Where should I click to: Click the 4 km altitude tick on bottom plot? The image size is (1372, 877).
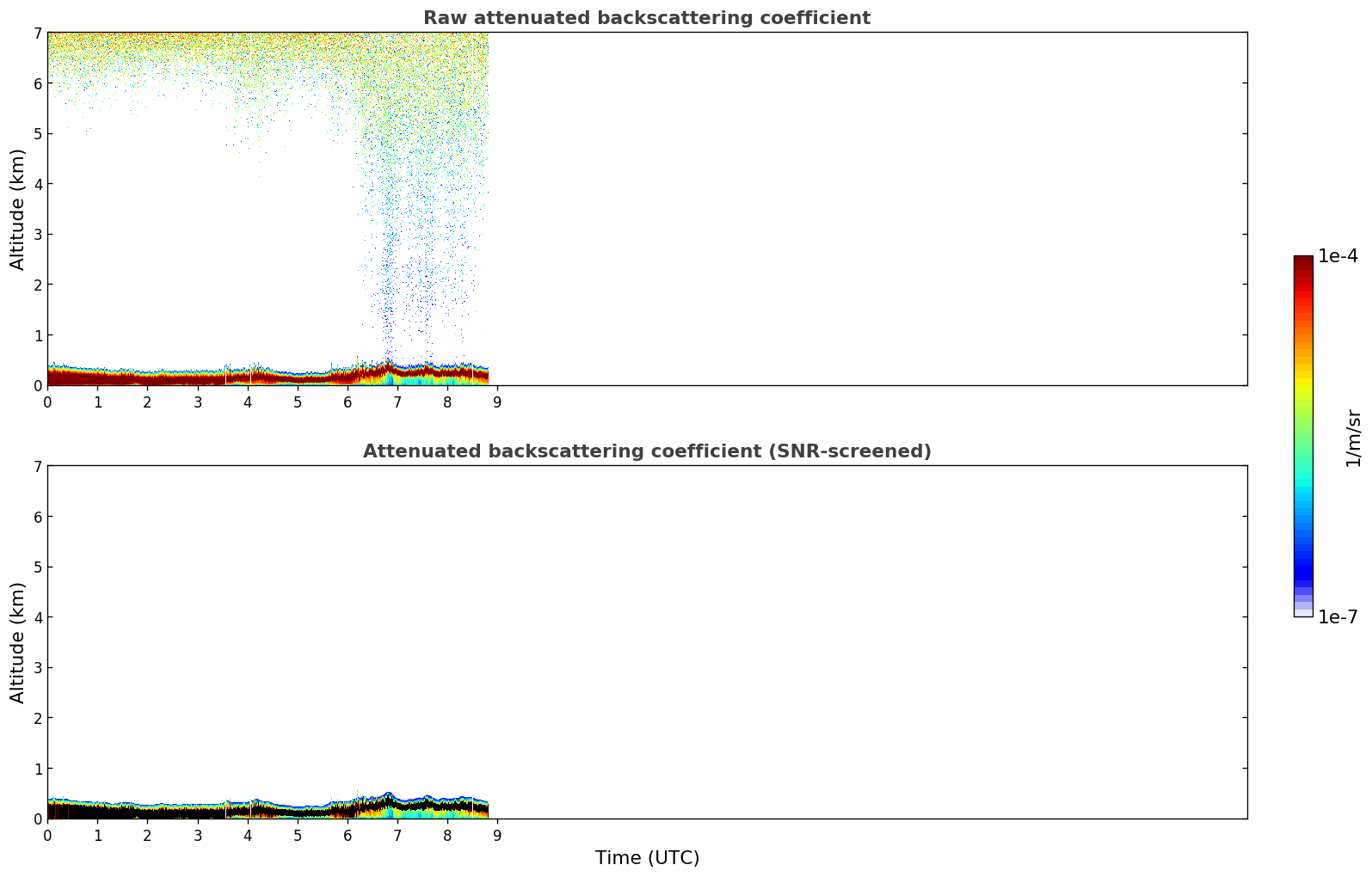point(37,617)
